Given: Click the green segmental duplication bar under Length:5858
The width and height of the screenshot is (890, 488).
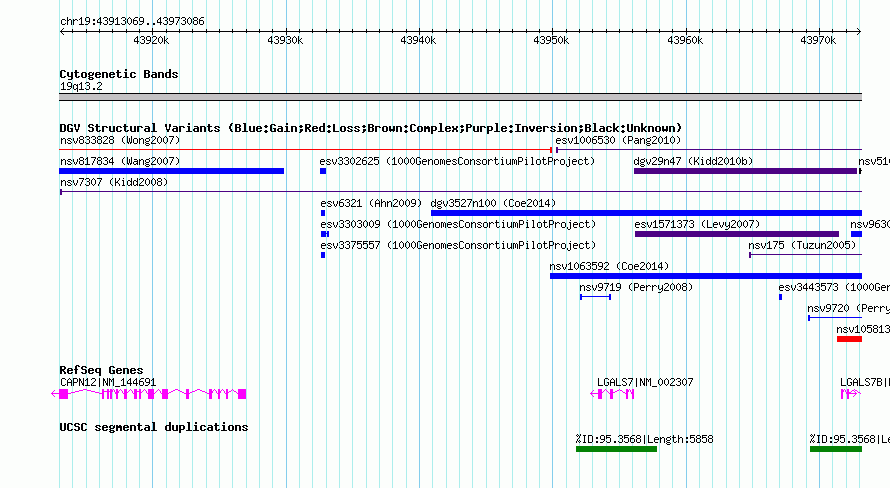Looking at the screenshot, I should 616,449.
